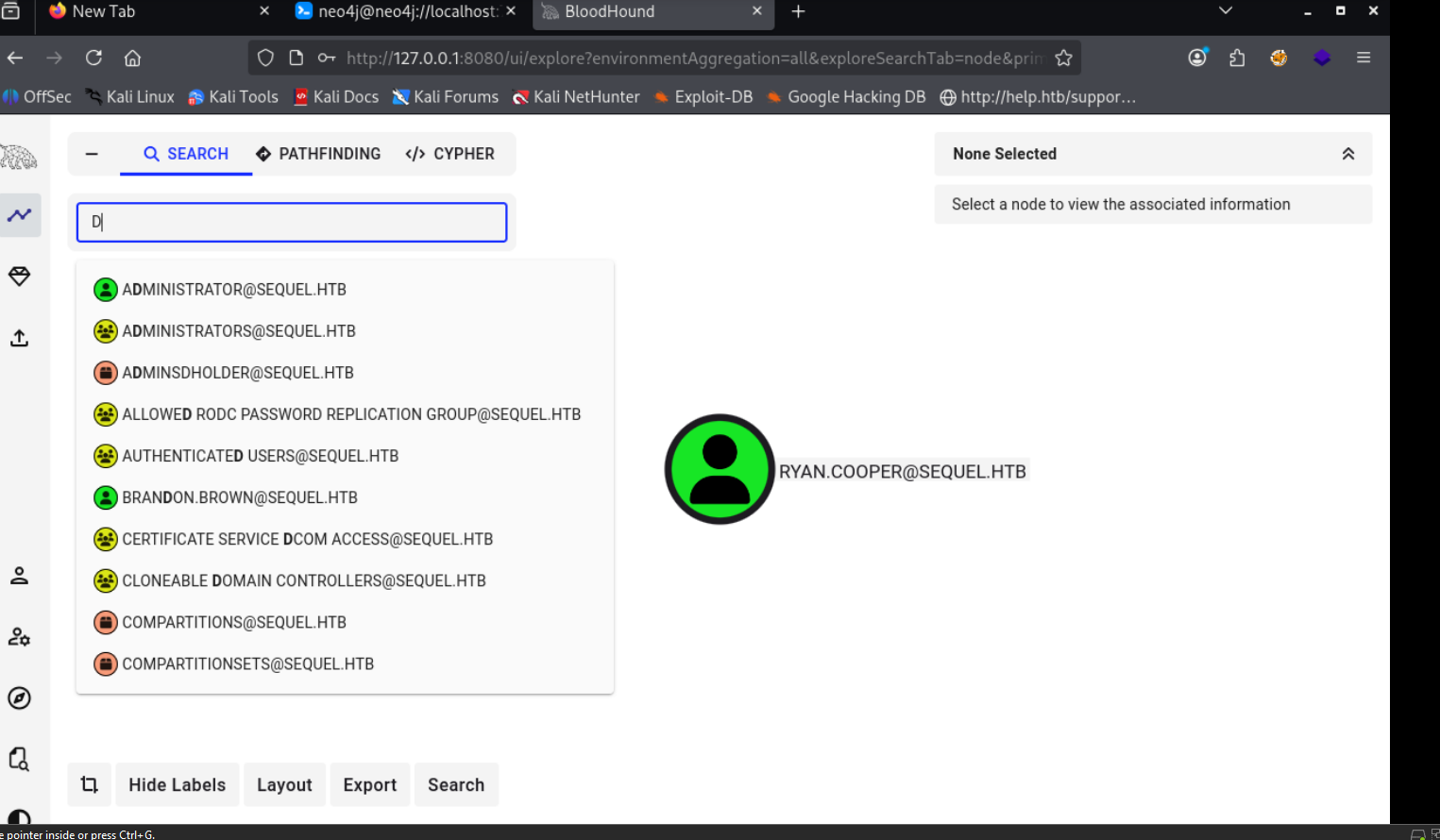Screen dimensions: 1440x840
Task: Switch to the PATHFINDING tab
Action: pyautogui.click(x=318, y=154)
